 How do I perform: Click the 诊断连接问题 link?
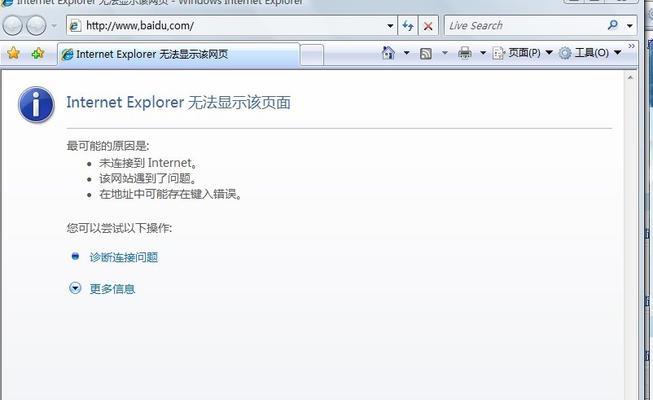click(124, 257)
